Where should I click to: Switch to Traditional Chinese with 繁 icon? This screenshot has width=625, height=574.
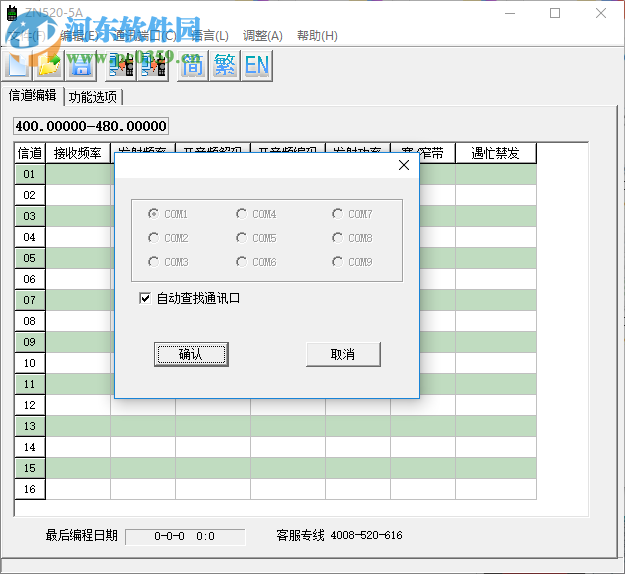pyautogui.click(x=225, y=65)
